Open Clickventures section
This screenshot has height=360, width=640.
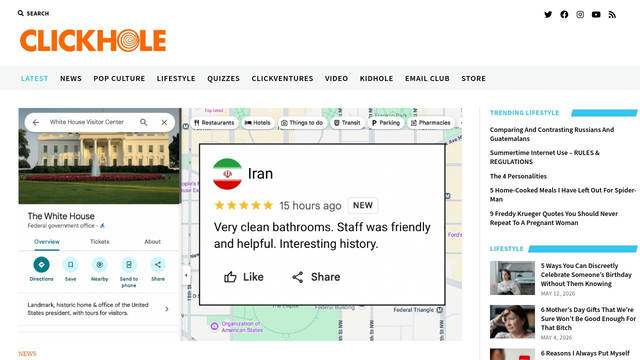click(x=282, y=78)
